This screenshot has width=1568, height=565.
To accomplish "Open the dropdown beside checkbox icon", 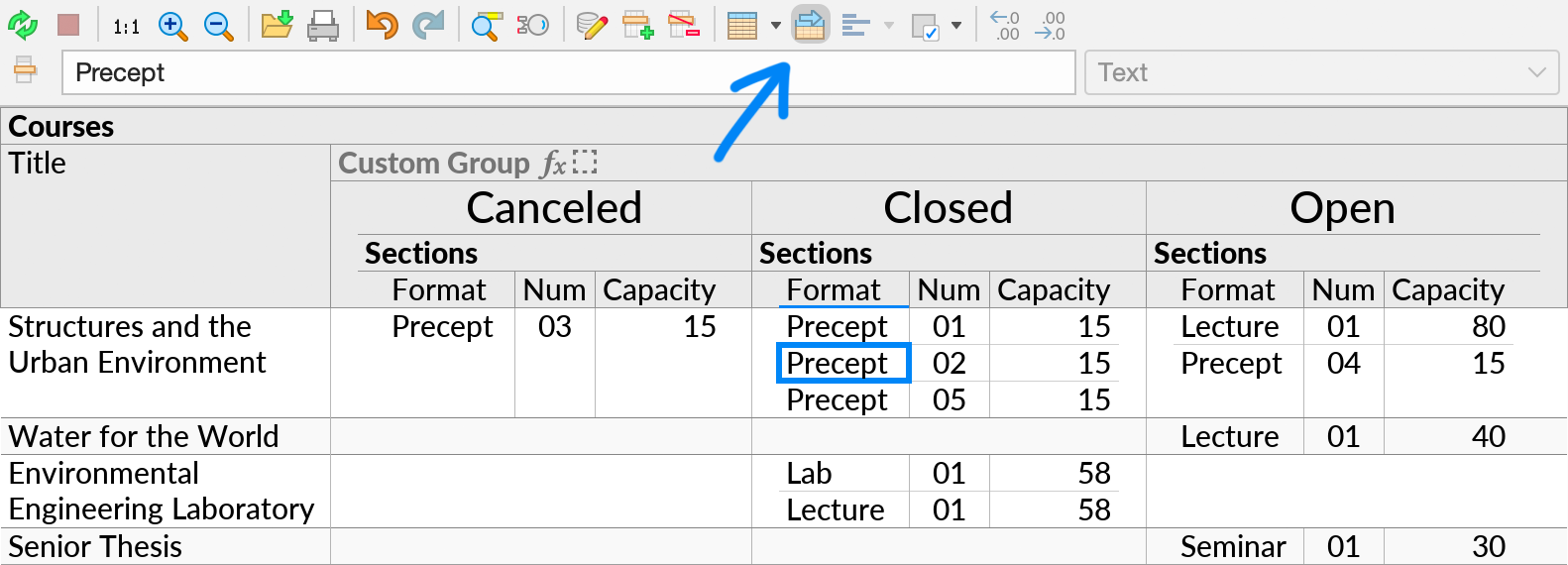I will [956, 26].
